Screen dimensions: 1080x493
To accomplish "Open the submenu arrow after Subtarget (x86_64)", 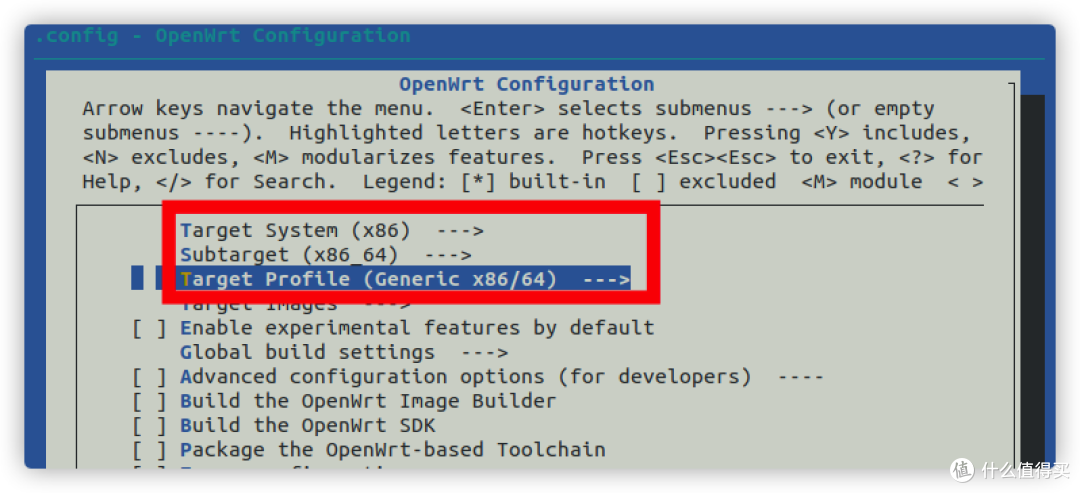I will click(448, 255).
